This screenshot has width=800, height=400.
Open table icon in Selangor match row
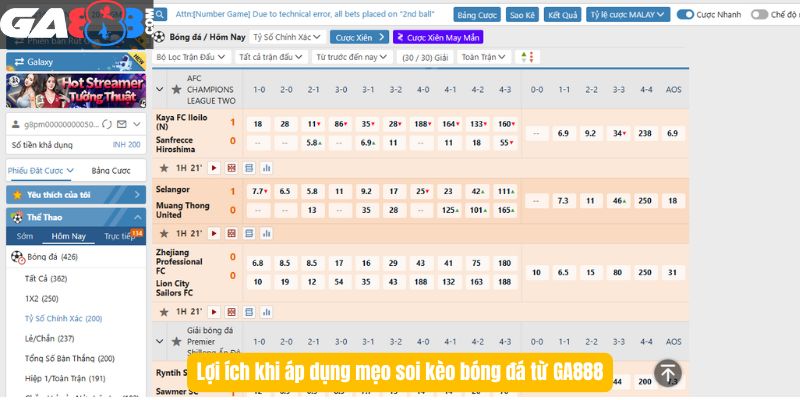click(x=249, y=234)
